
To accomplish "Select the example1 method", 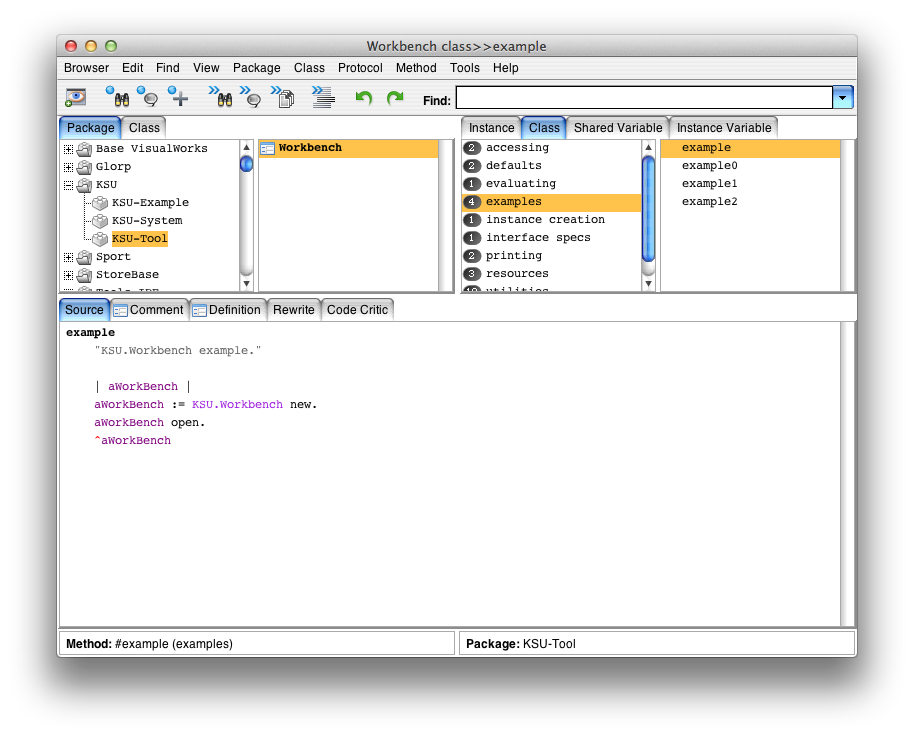I will click(750, 184).
